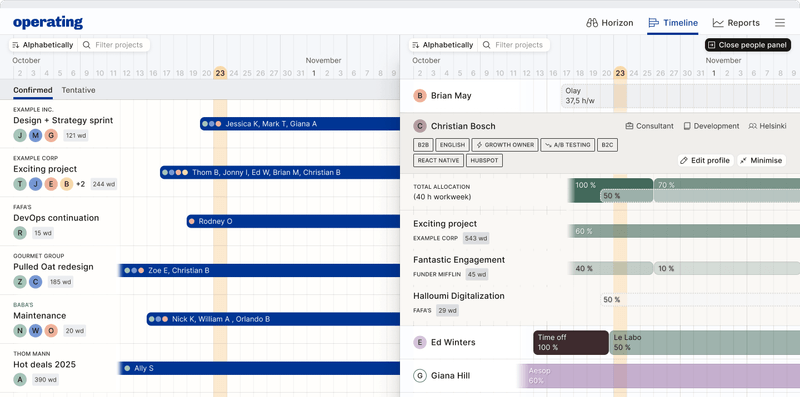Image resolution: width=800 pixels, height=397 pixels.
Task: Select the Zoe E, Christian B bar
Action: tap(259, 270)
